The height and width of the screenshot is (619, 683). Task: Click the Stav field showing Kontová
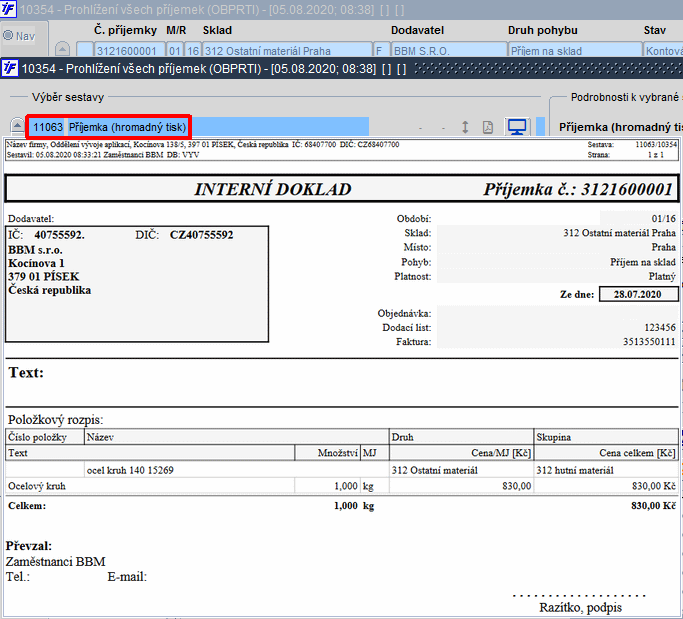coord(663,51)
